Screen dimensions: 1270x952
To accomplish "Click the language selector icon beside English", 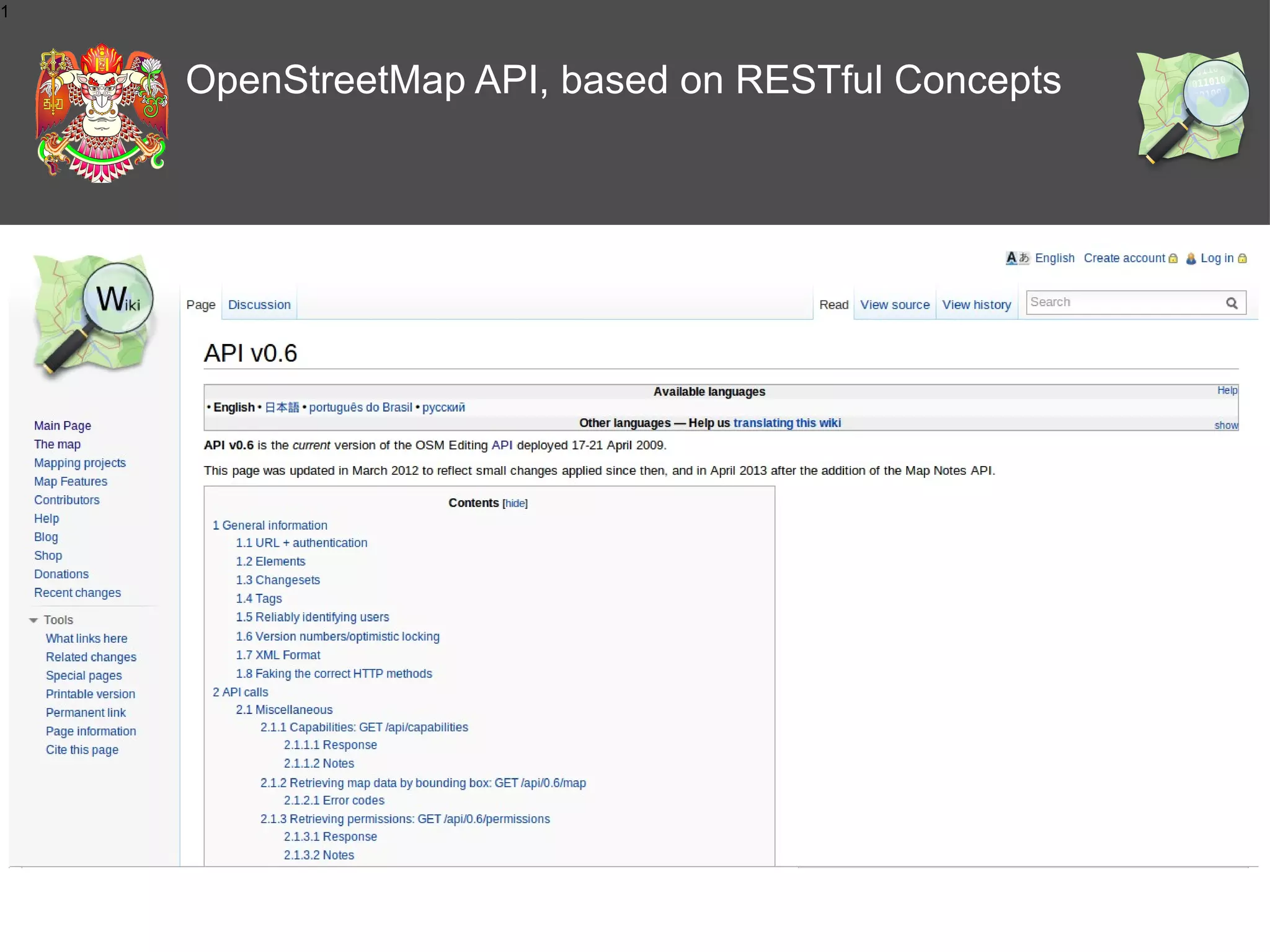I will [1017, 258].
